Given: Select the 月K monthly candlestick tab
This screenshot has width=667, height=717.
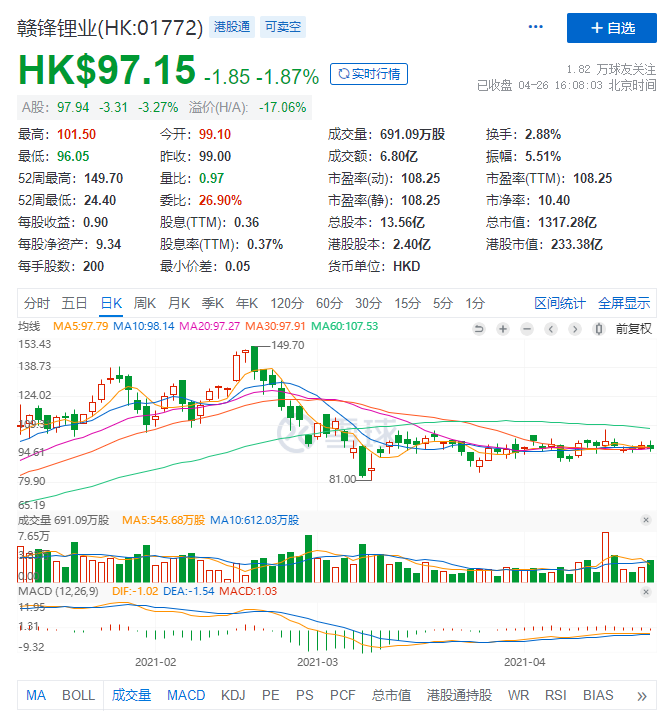Looking at the screenshot, I should (179, 303).
